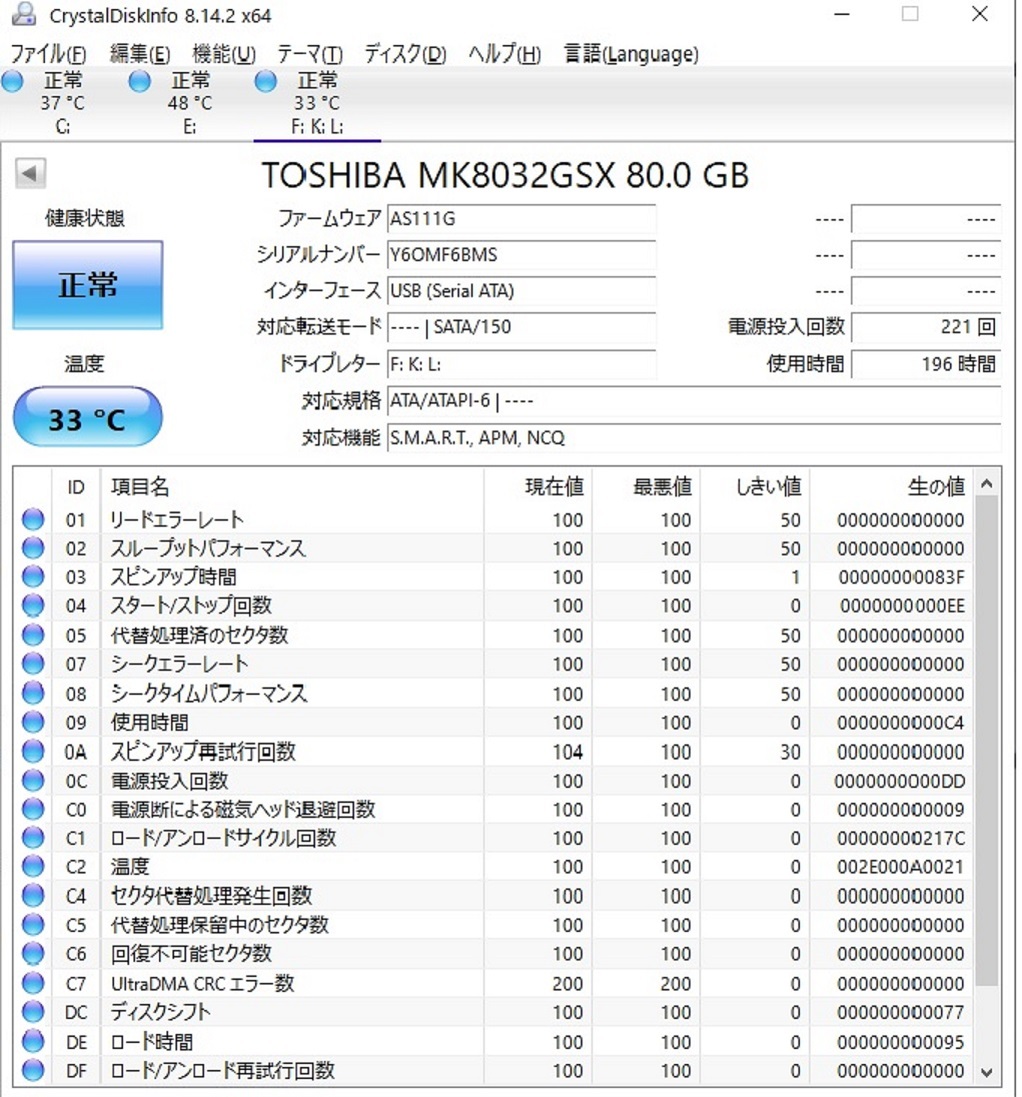Click the features field S.M.A.R.T., APM, NCQ
Image resolution: width=1022 pixels, height=1097 pixels.
click(x=694, y=438)
